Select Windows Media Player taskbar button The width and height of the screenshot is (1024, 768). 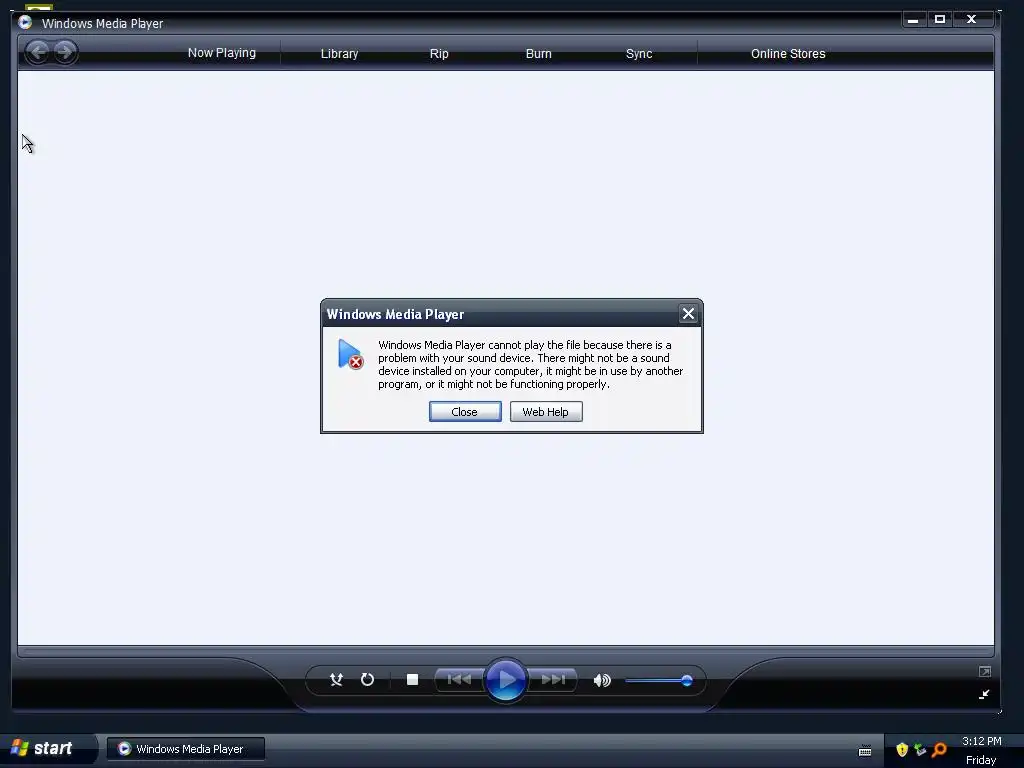coord(186,749)
